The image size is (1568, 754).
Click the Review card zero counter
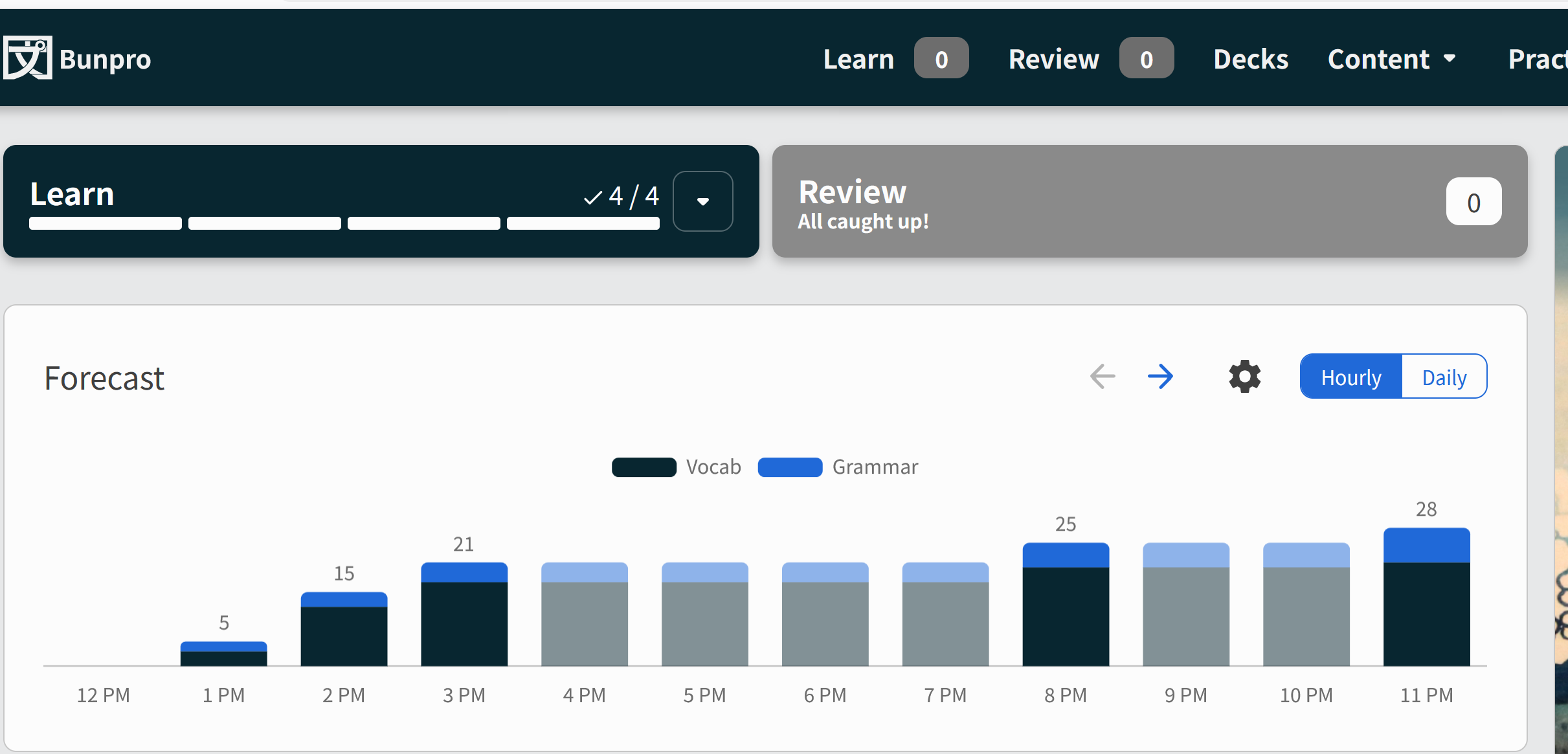pyautogui.click(x=1473, y=202)
